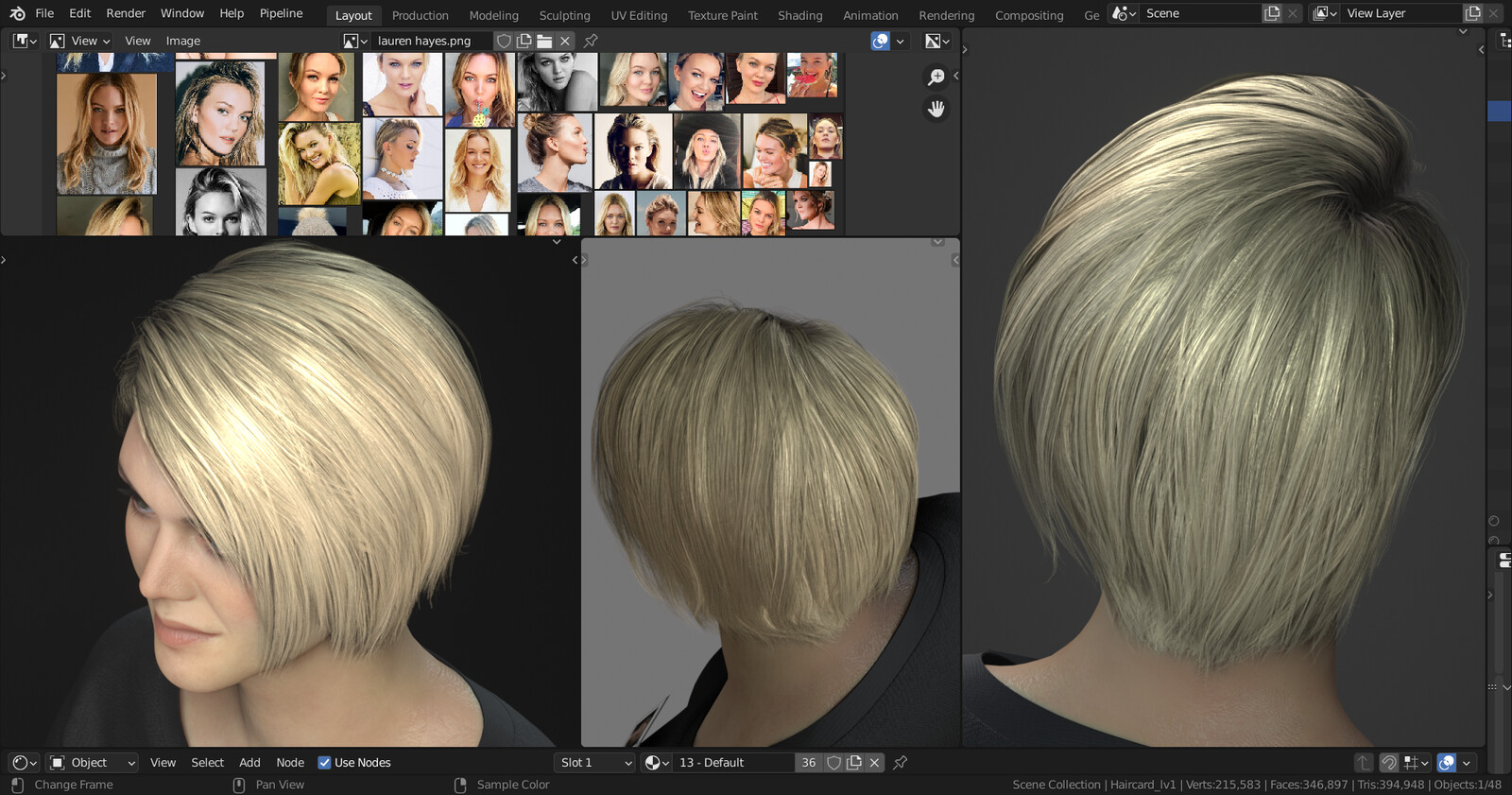Browse materials with the sphere icon
Viewport: 1512px width, 795px height.
[x=657, y=763]
